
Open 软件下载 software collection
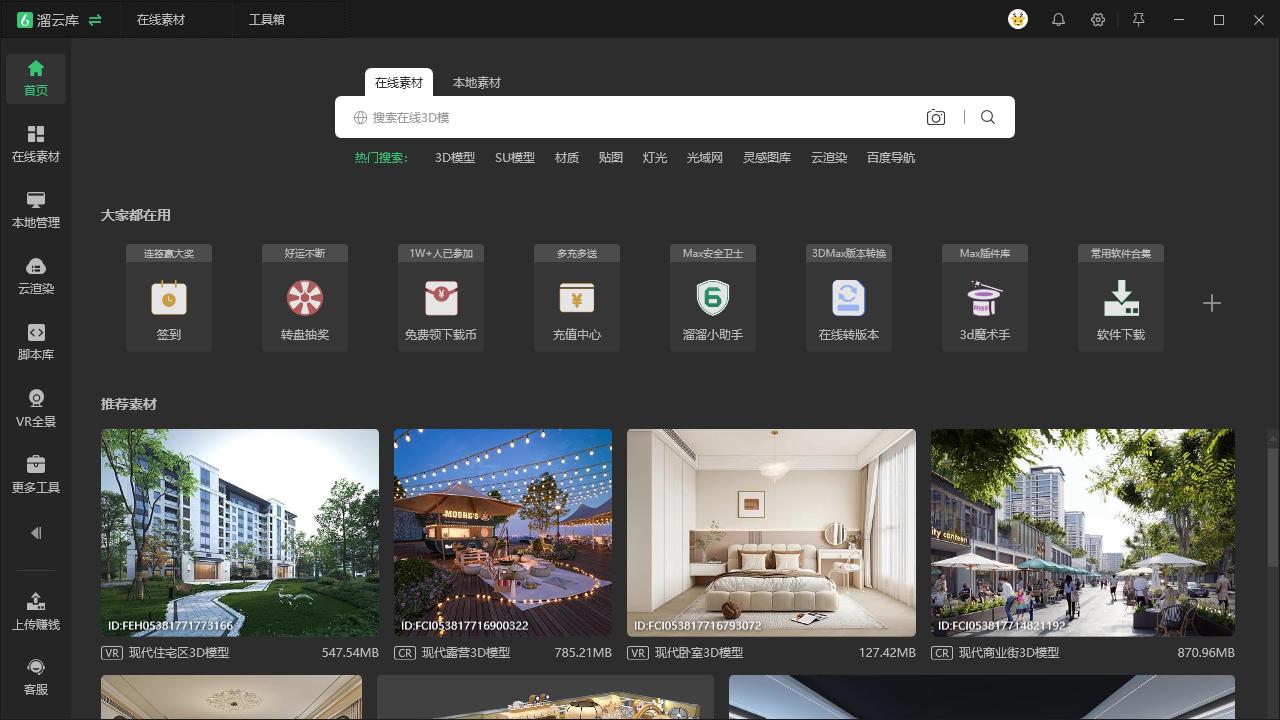[x=1120, y=300]
